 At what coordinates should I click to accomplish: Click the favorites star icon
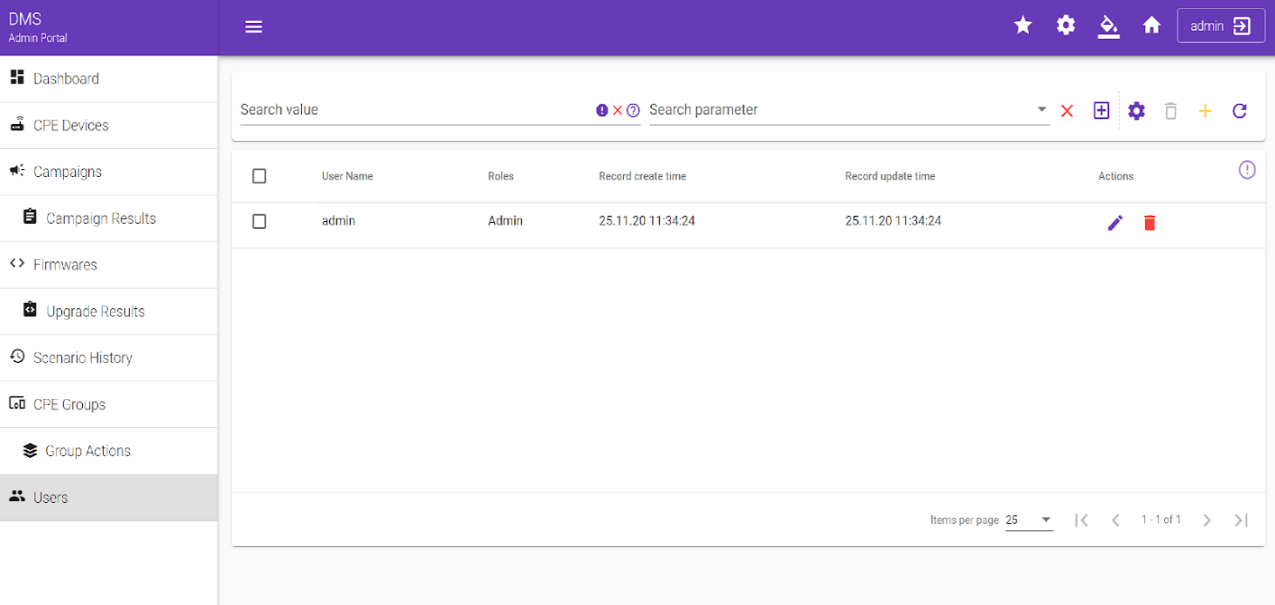1023,26
